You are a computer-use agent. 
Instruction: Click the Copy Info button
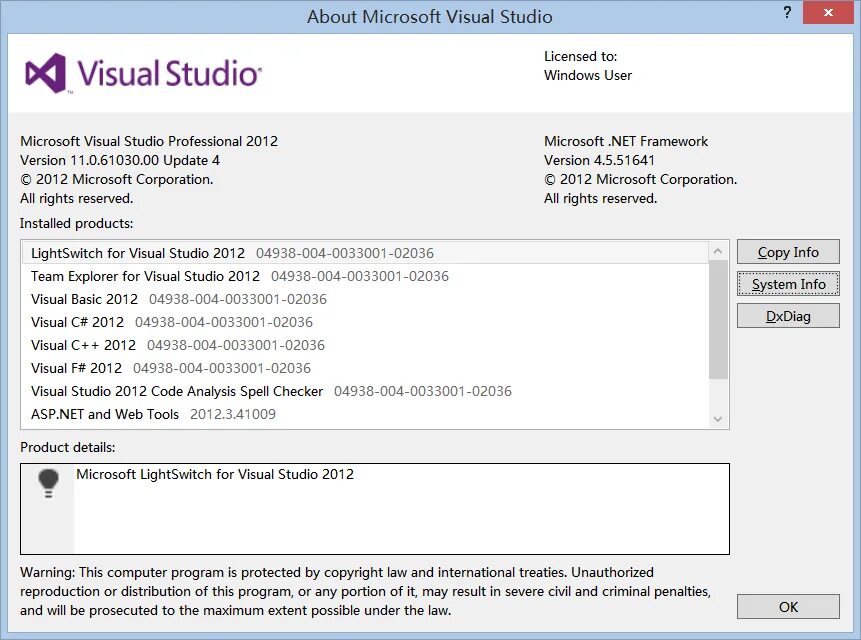(x=788, y=252)
